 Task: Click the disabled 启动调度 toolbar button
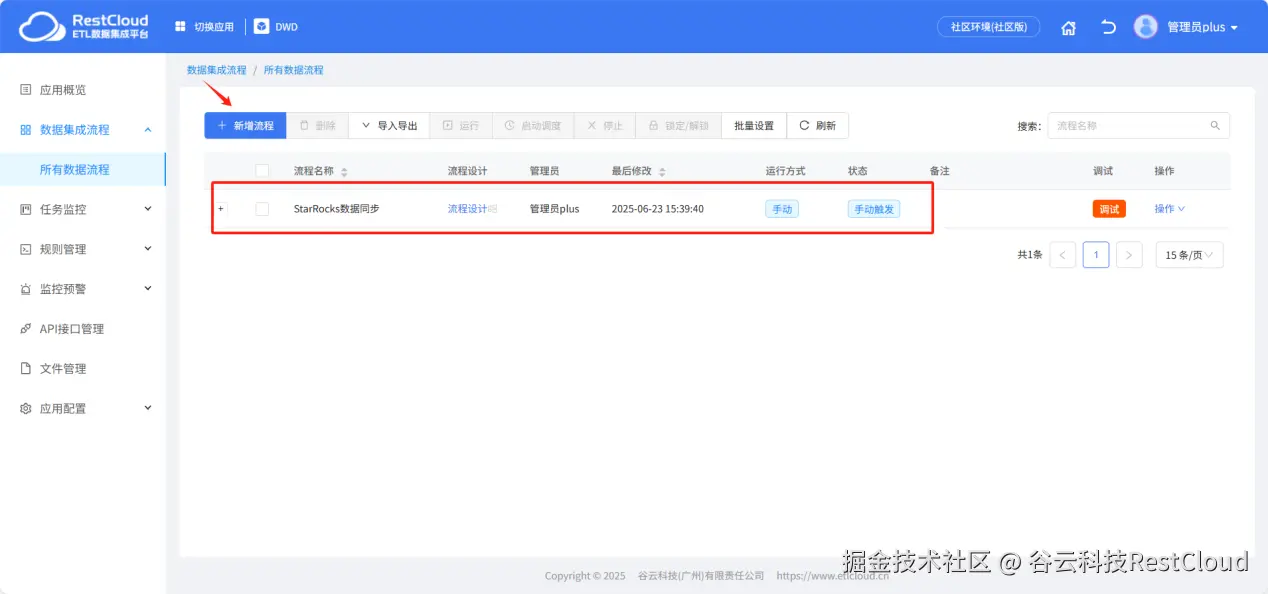[532, 126]
